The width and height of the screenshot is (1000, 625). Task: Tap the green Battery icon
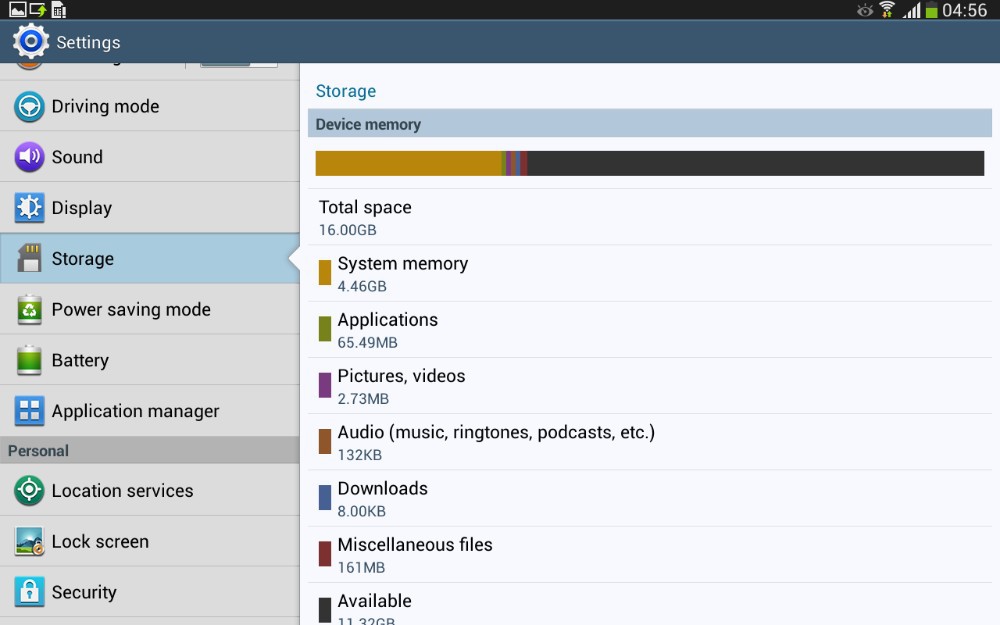click(29, 360)
